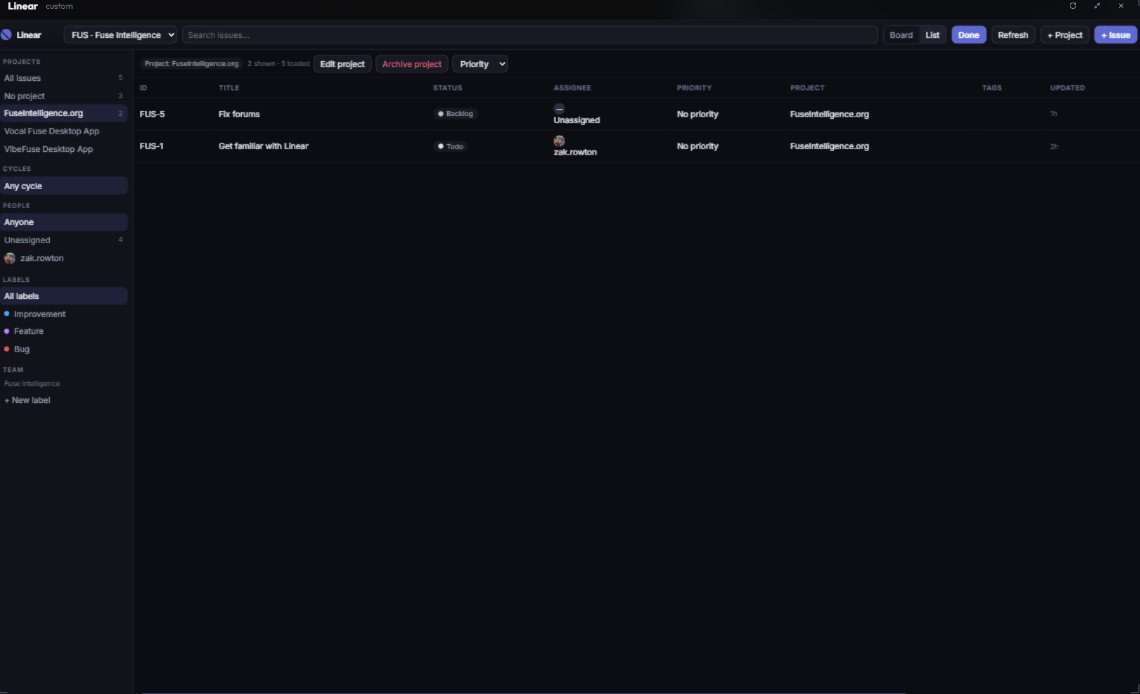This screenshot has height=694, width=1140.
Task: Open Vocal Fuse Desktop App project
Action: 64,132
